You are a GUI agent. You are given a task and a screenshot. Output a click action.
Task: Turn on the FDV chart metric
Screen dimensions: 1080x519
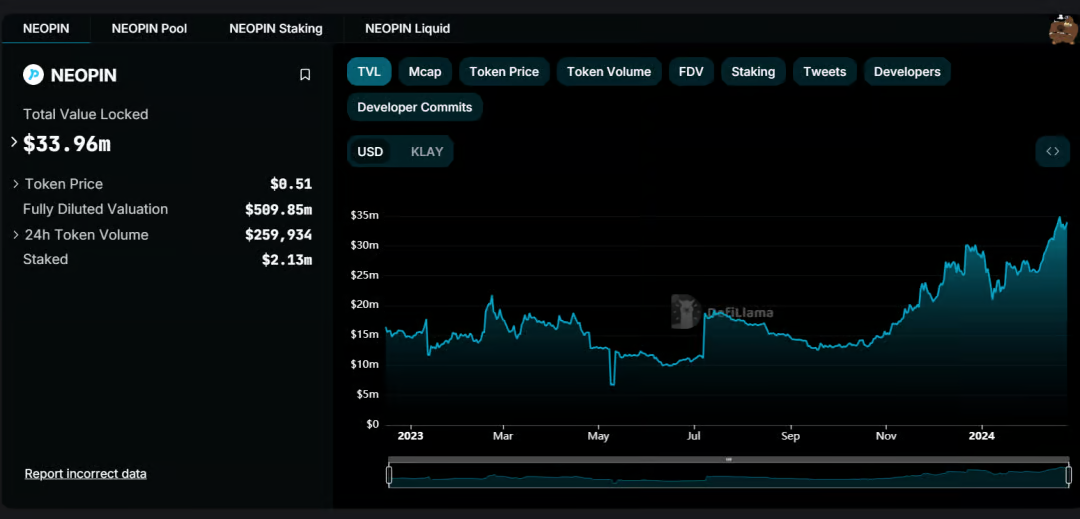pyautogui.click(x=690, y=72)
